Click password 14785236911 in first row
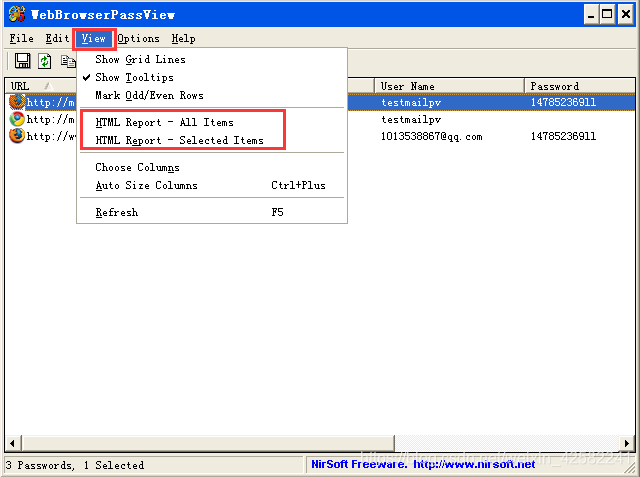This screenshot has width=640, height=477. pos(563,102)
